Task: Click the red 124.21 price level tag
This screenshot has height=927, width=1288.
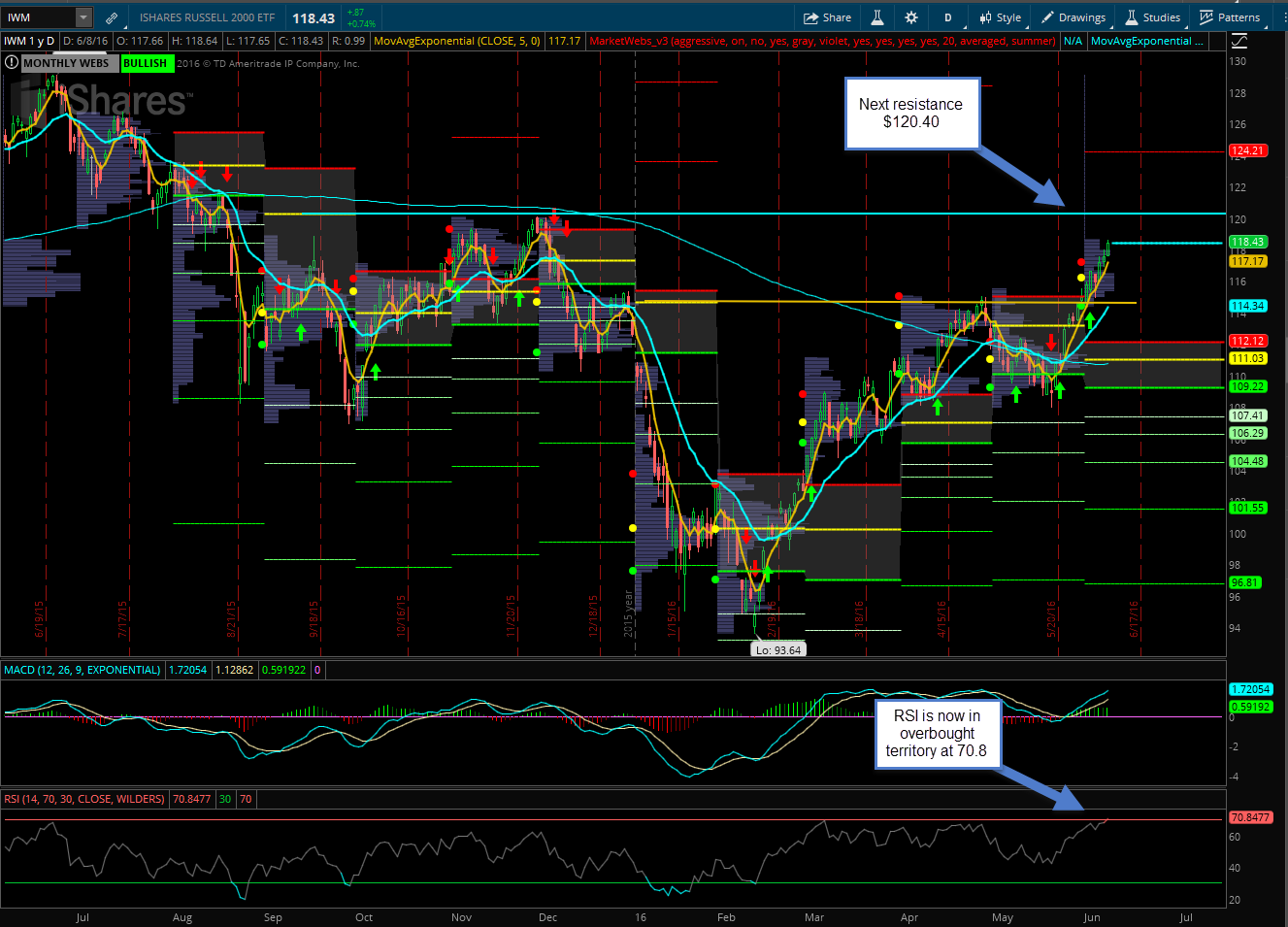Action: (1247, 150)
